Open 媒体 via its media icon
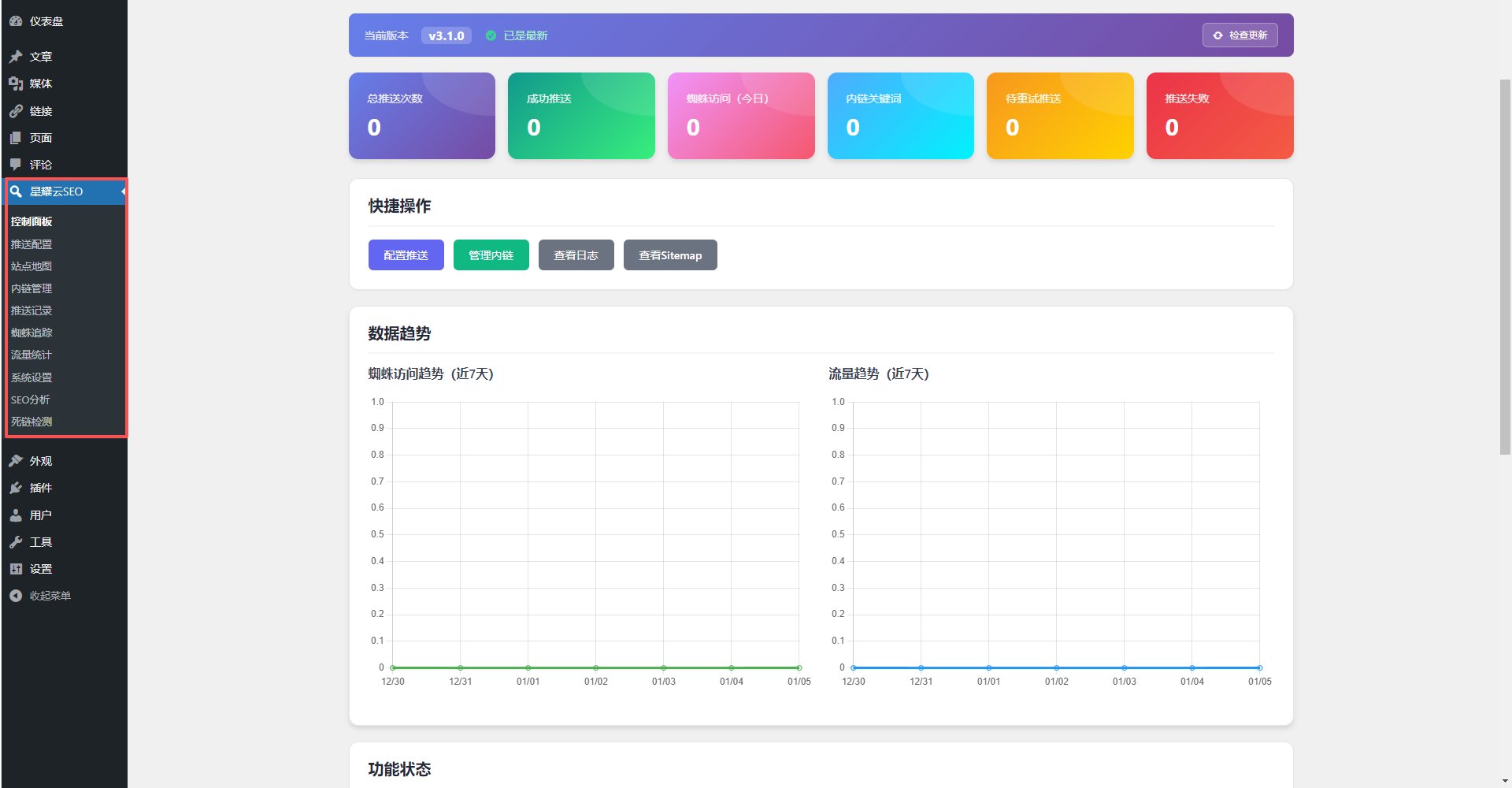The height and width of the screenshot is (788, 1512). (16, 84)
